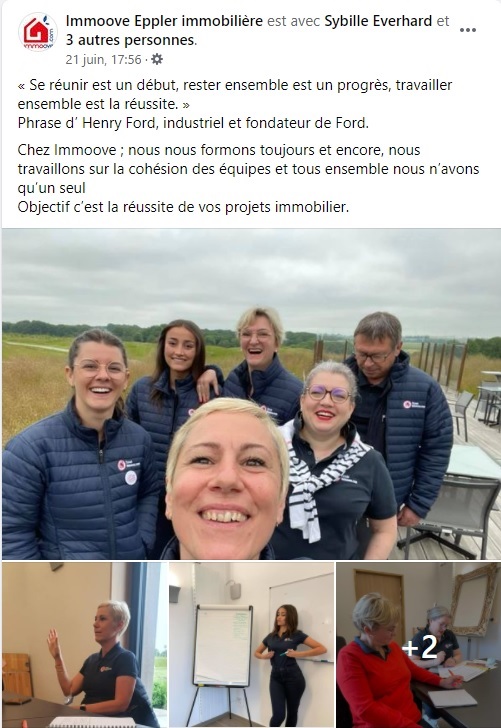Viewport: 501px width, 728px height.
Task: View thumbnail of woman gesturing with raised hand
Action: coord(85,644)
